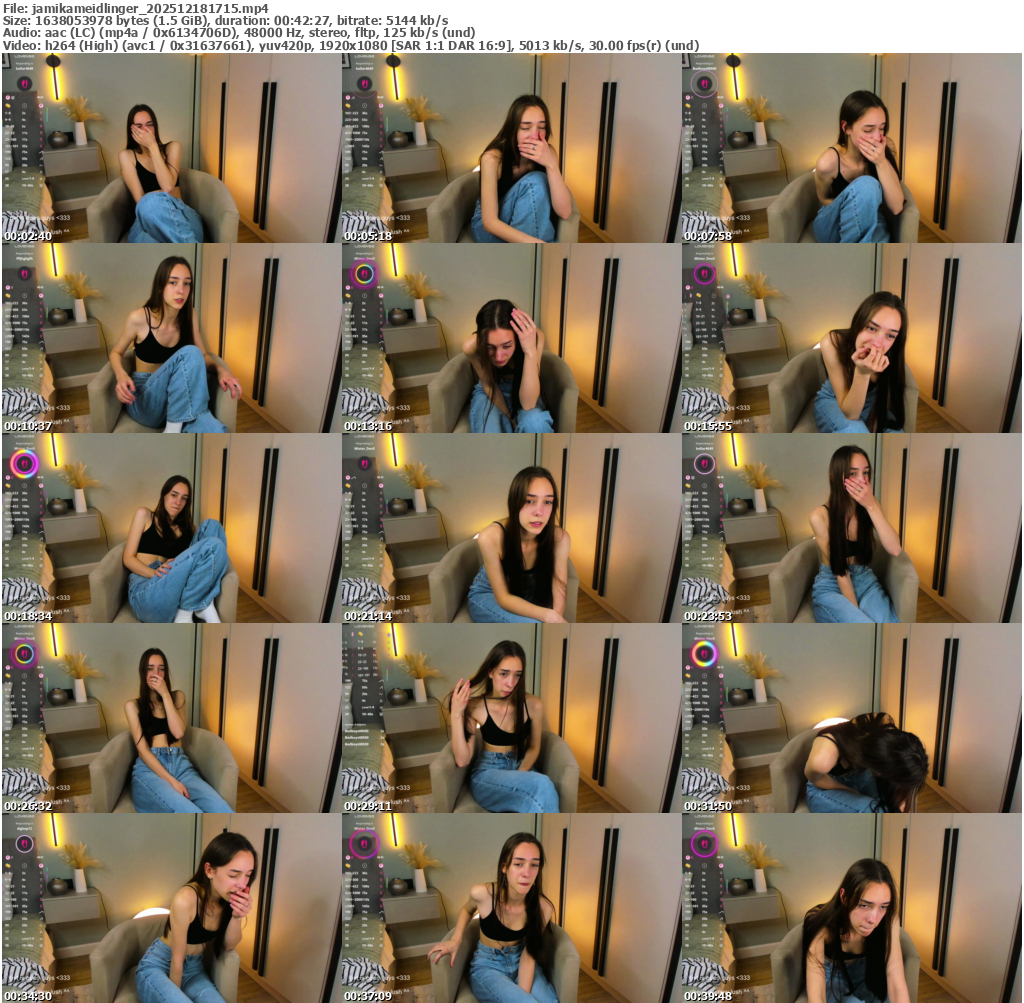Screen dimensions: 1024x1003
Task: View the frame stamped 00:23:53
Action: pos(852,528)
